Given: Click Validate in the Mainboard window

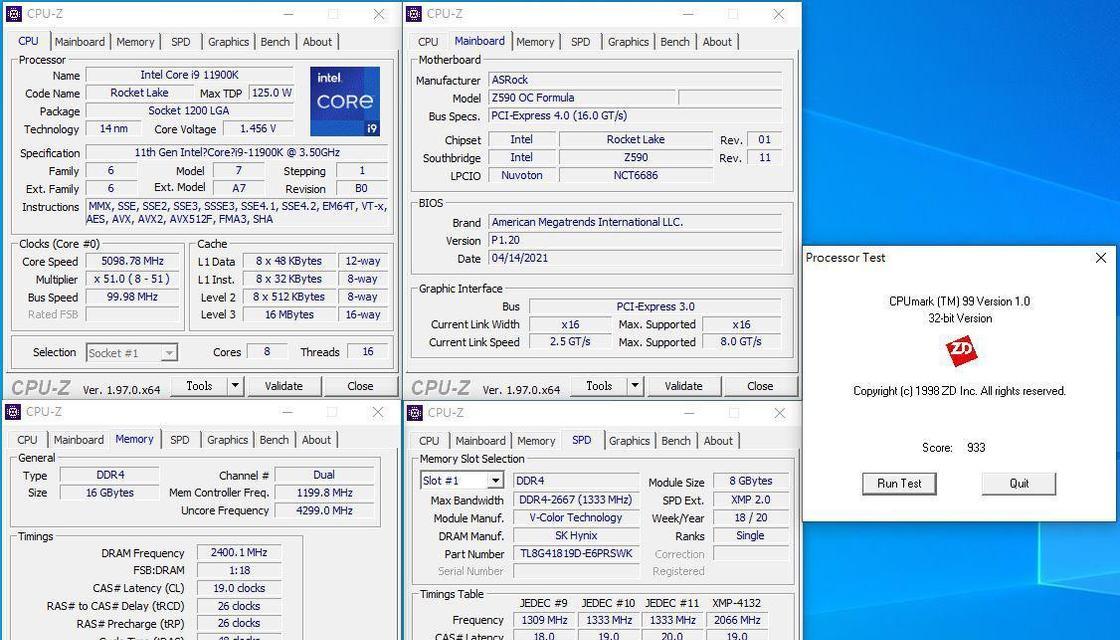Looking at the screenshot, I should (x=684, y=386).
